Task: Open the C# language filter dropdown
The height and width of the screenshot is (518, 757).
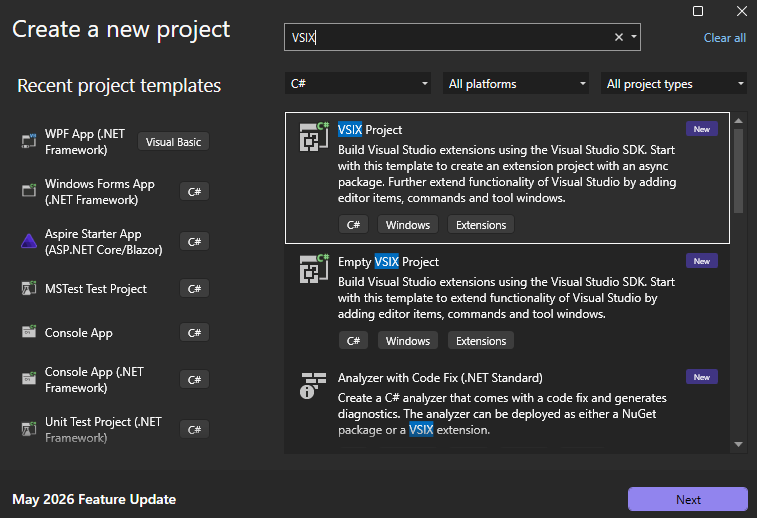Action: (x=358, y=84)
